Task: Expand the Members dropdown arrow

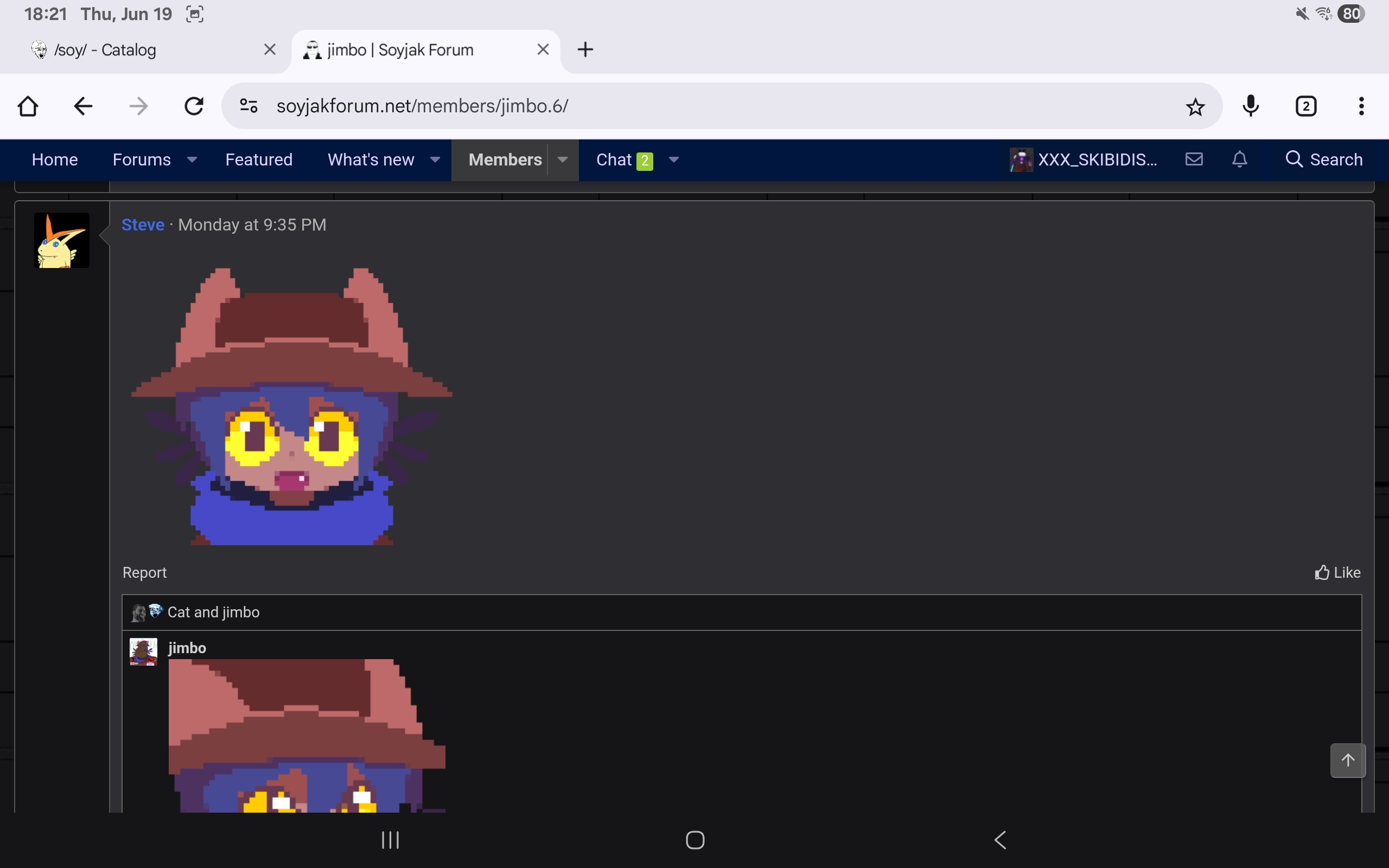Action: (563, 159)
